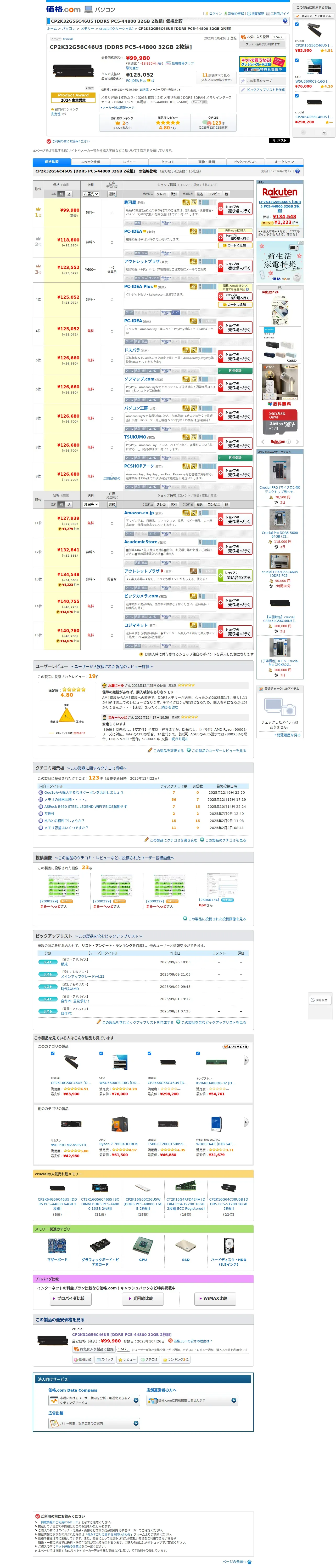Switch to the オークション tab
Image resolution: width=336 pixels, height=1568 pixels.
(284, 162)
